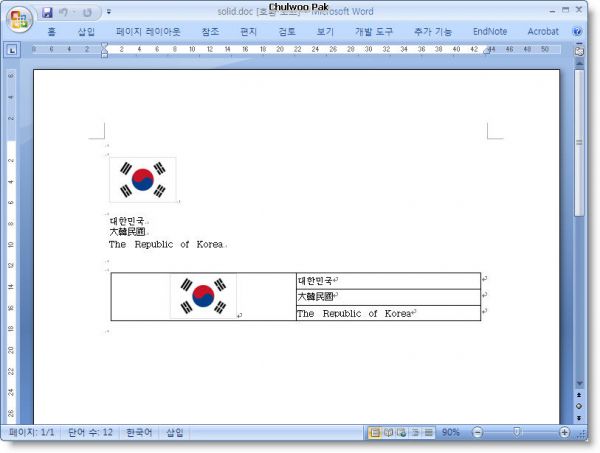600x453 pixels.
Task: Click table cell The Republic of Korea
Action: click(x=388, y=313)
